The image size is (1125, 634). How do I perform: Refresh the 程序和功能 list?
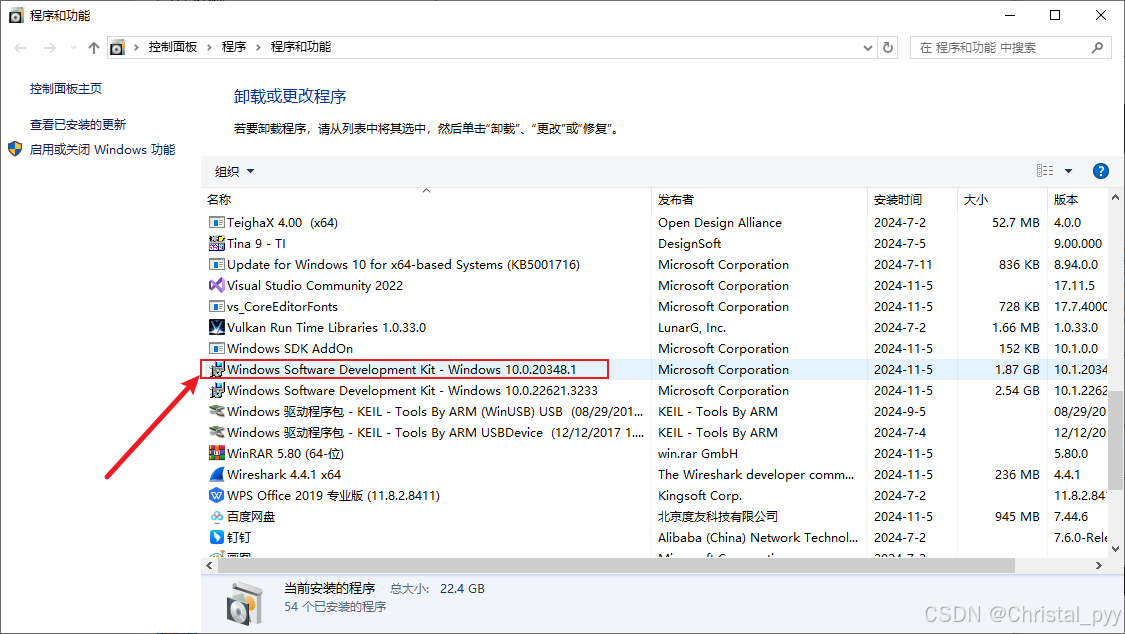[888, 47]
